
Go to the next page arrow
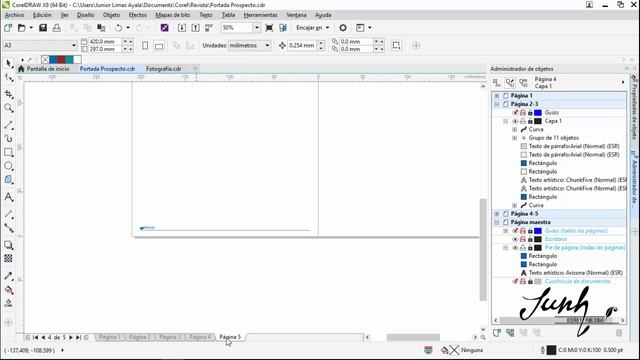pos(71,338)
